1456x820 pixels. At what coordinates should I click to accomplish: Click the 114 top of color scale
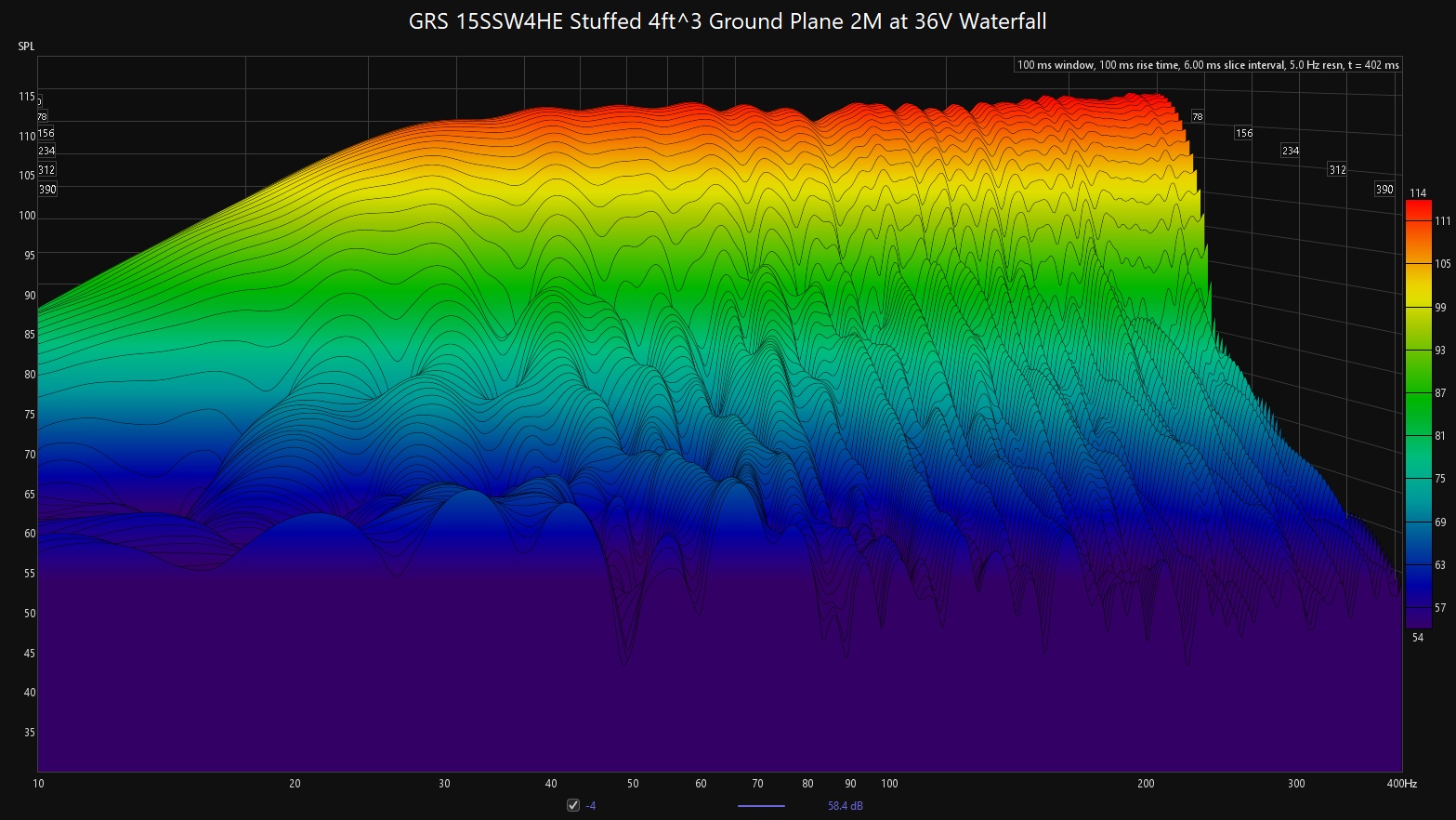tap(1418, 193)
